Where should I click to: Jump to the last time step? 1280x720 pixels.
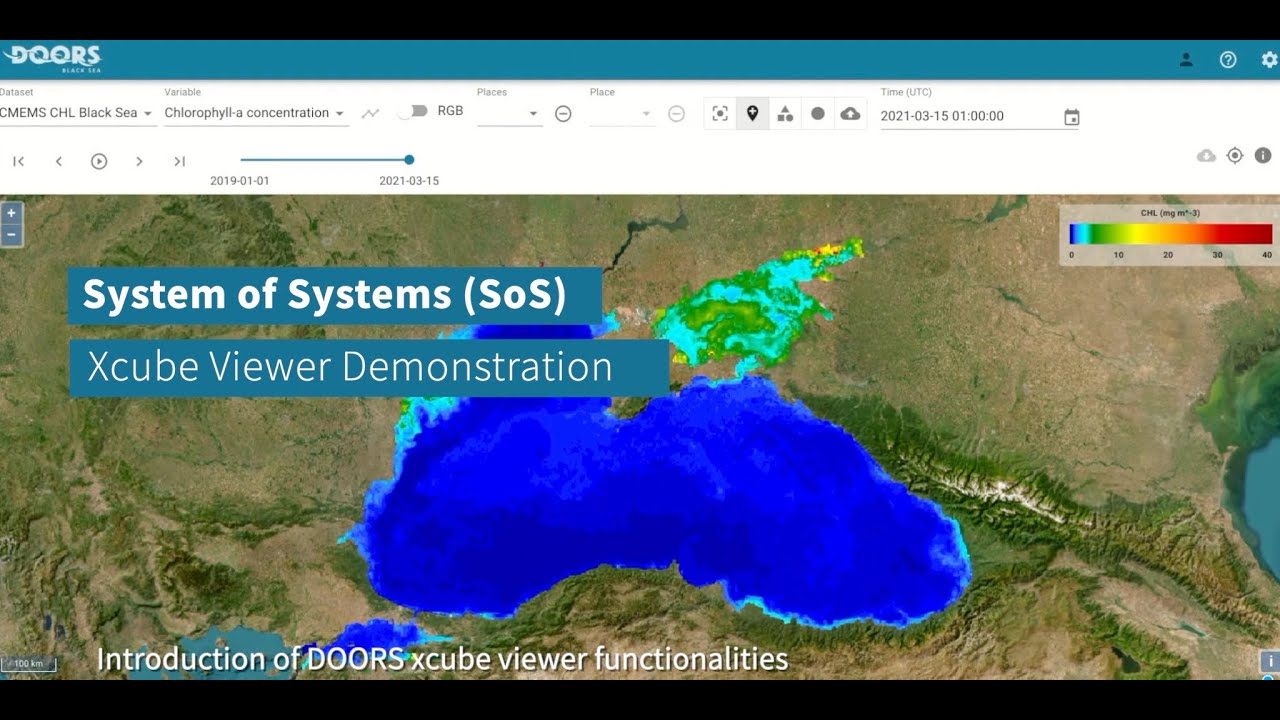point(179,161)
